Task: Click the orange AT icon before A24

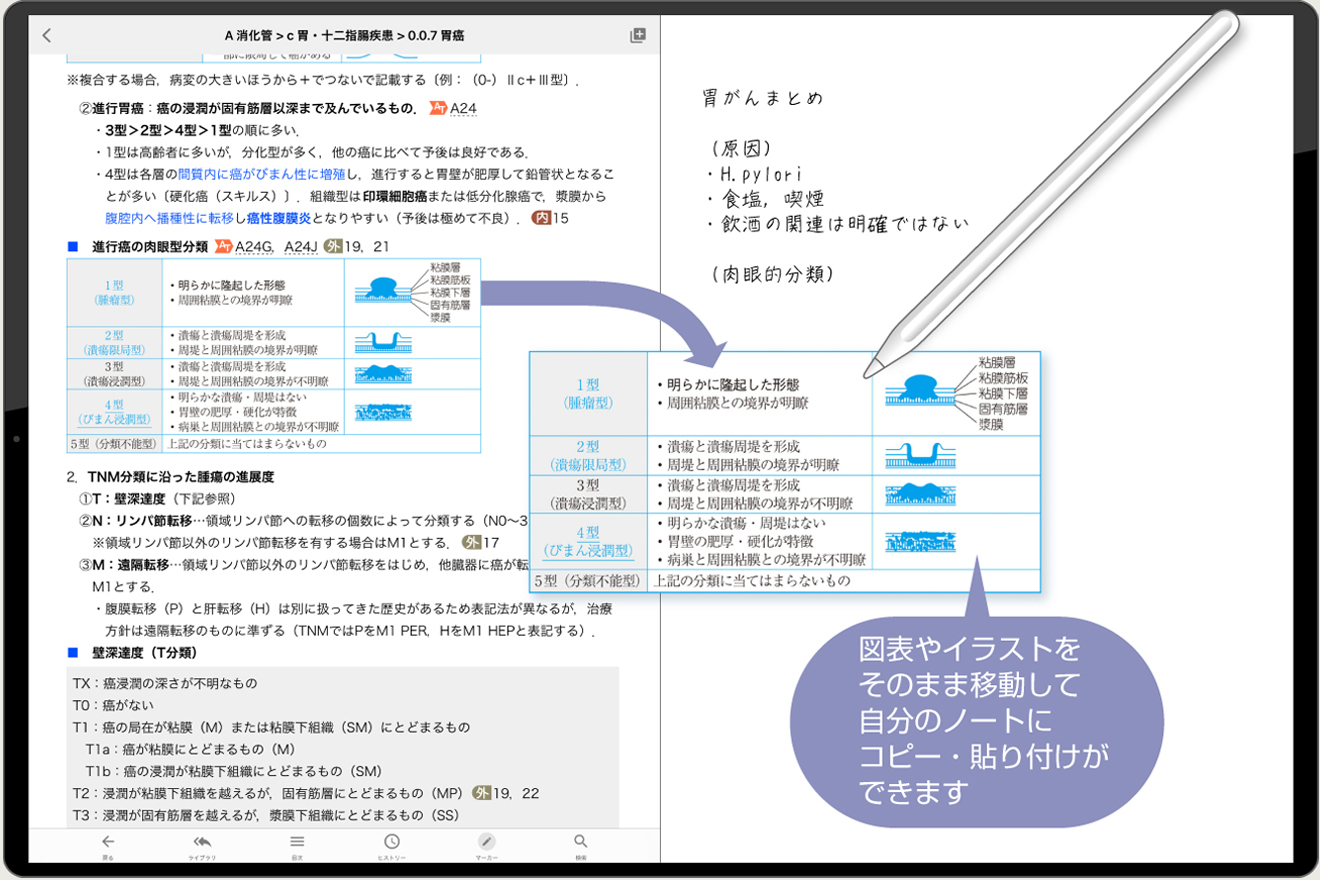Action: pos(437,108)
